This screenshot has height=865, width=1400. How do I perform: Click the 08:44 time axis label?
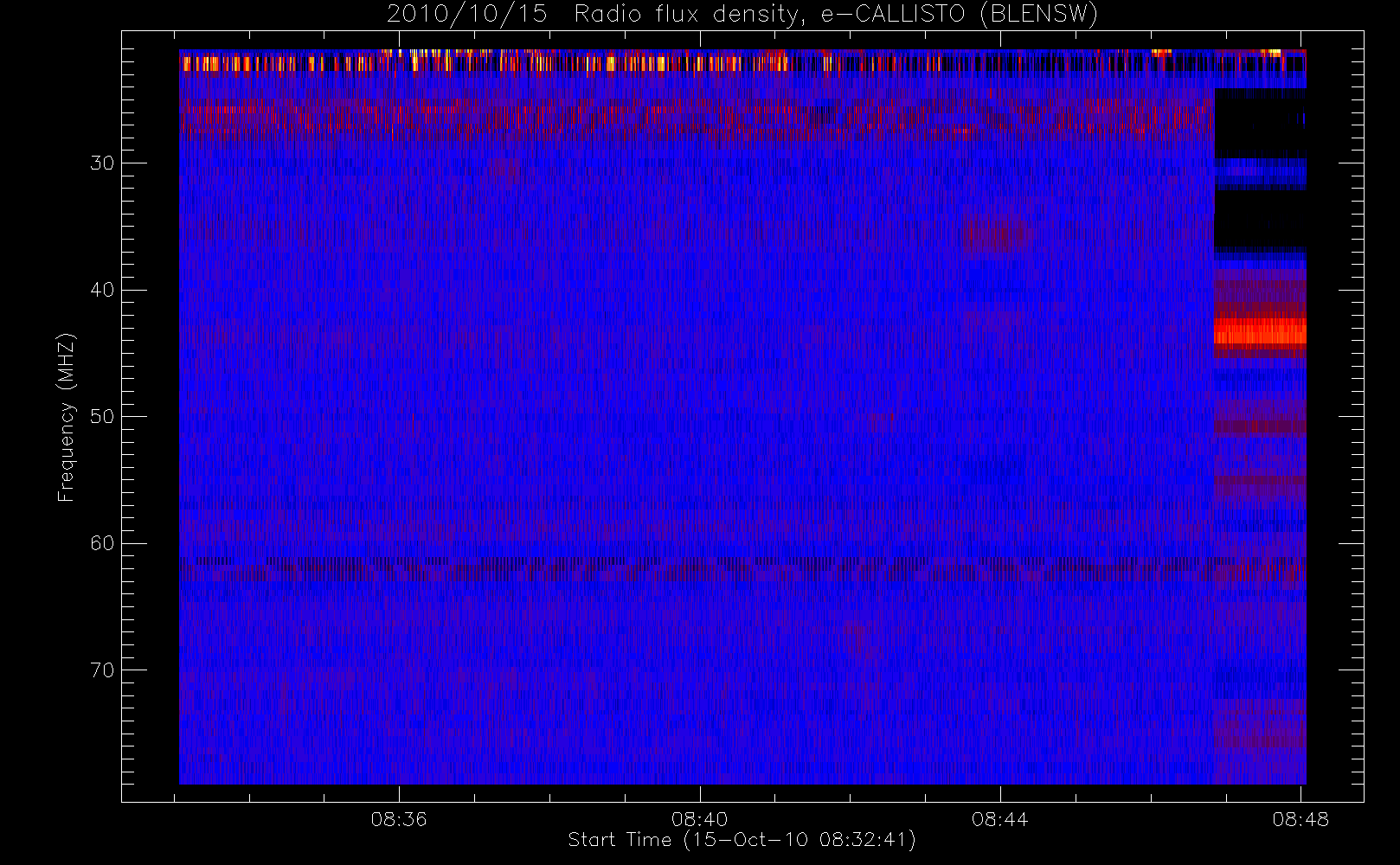tap(999, 819)
